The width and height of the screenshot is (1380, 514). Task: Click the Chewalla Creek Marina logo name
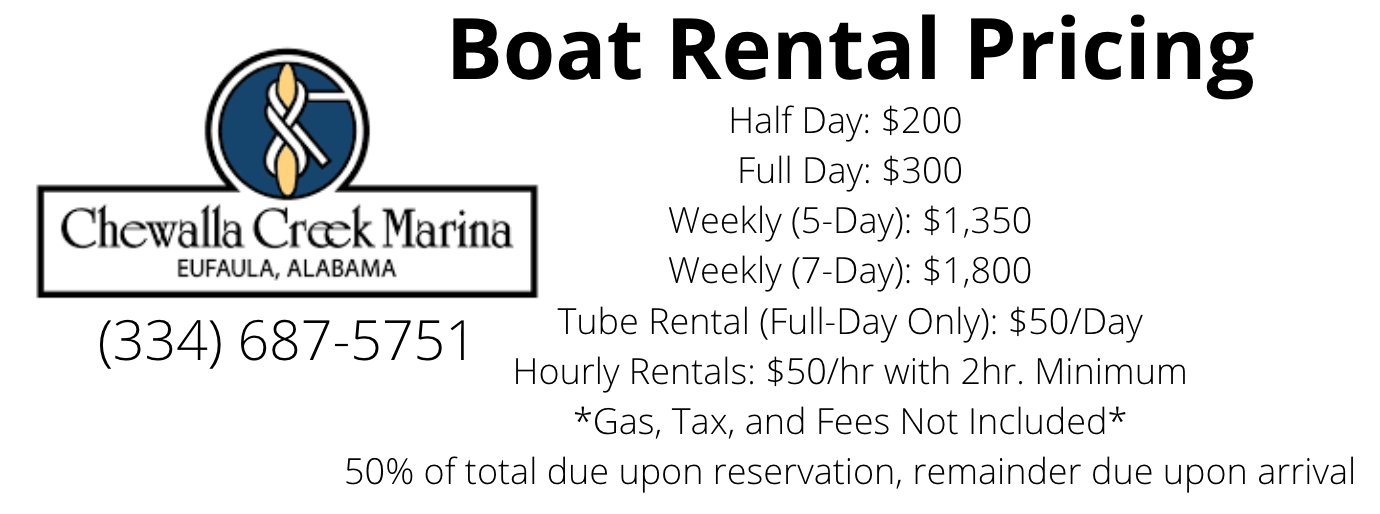[286, 229]
